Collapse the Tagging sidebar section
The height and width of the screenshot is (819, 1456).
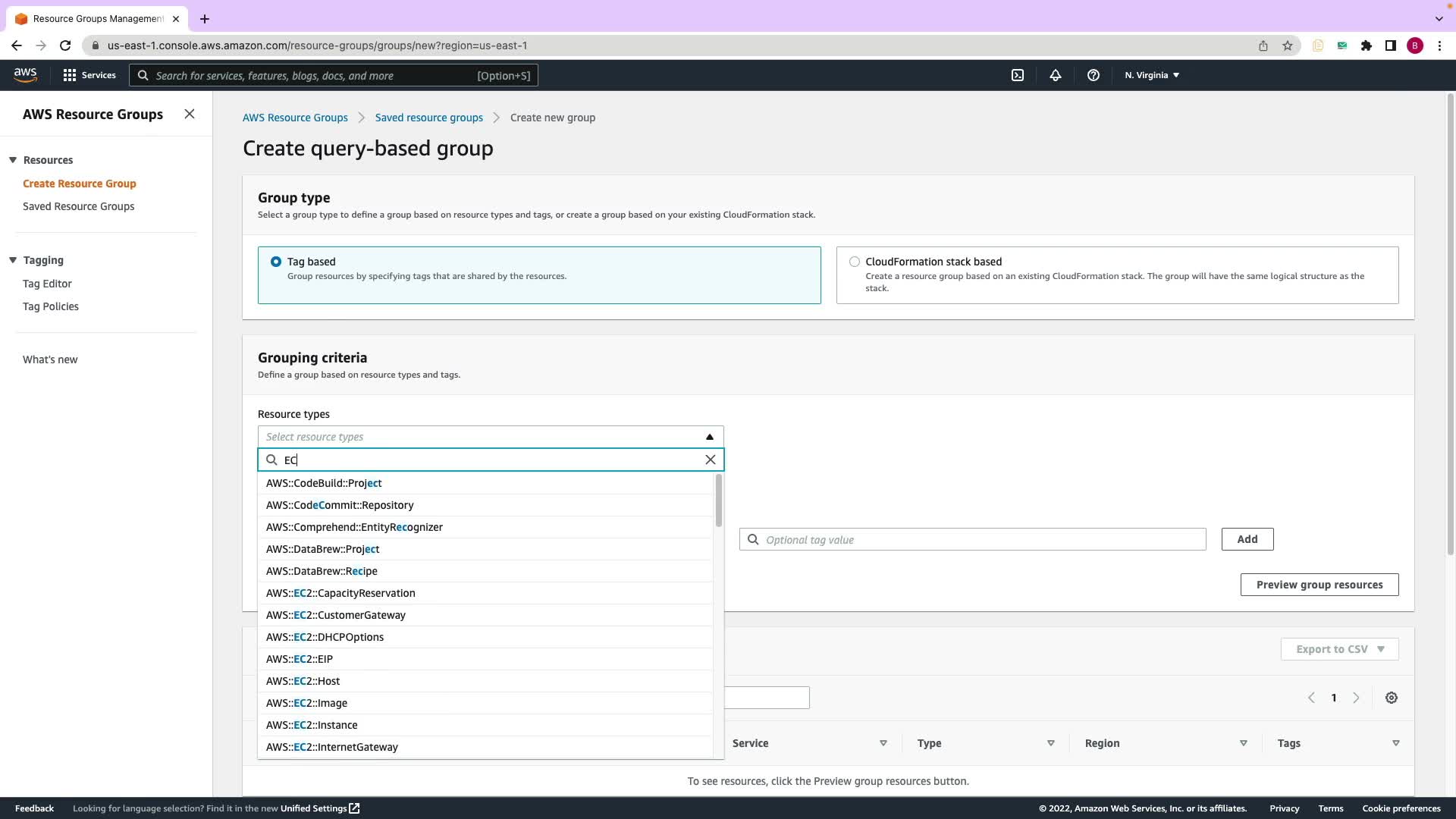pos(13,260)
